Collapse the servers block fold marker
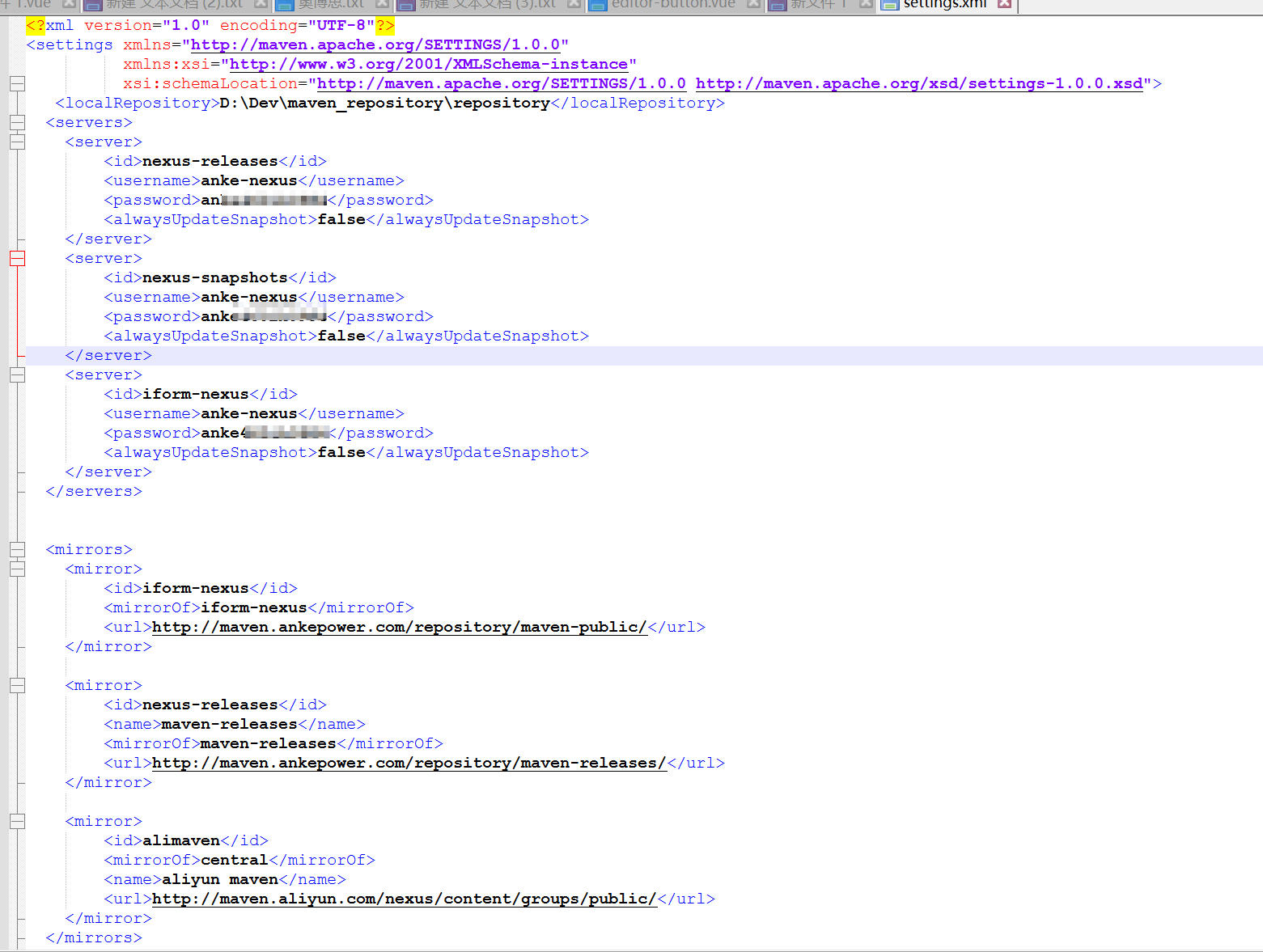Image resolution: width=1263 pixels, height=952 pixels. coord(17,122)
